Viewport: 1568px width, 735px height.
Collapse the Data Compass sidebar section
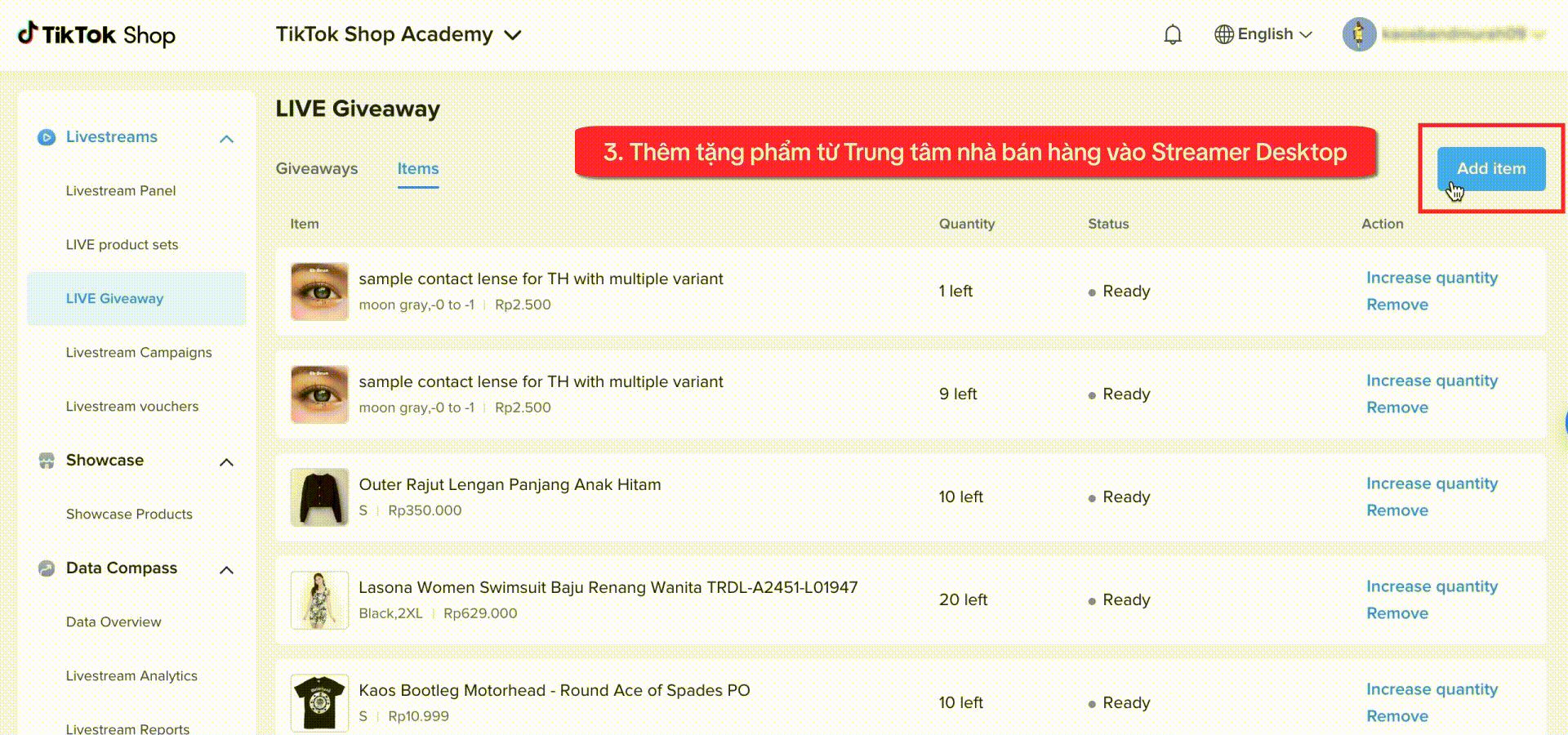click(227, 570)
